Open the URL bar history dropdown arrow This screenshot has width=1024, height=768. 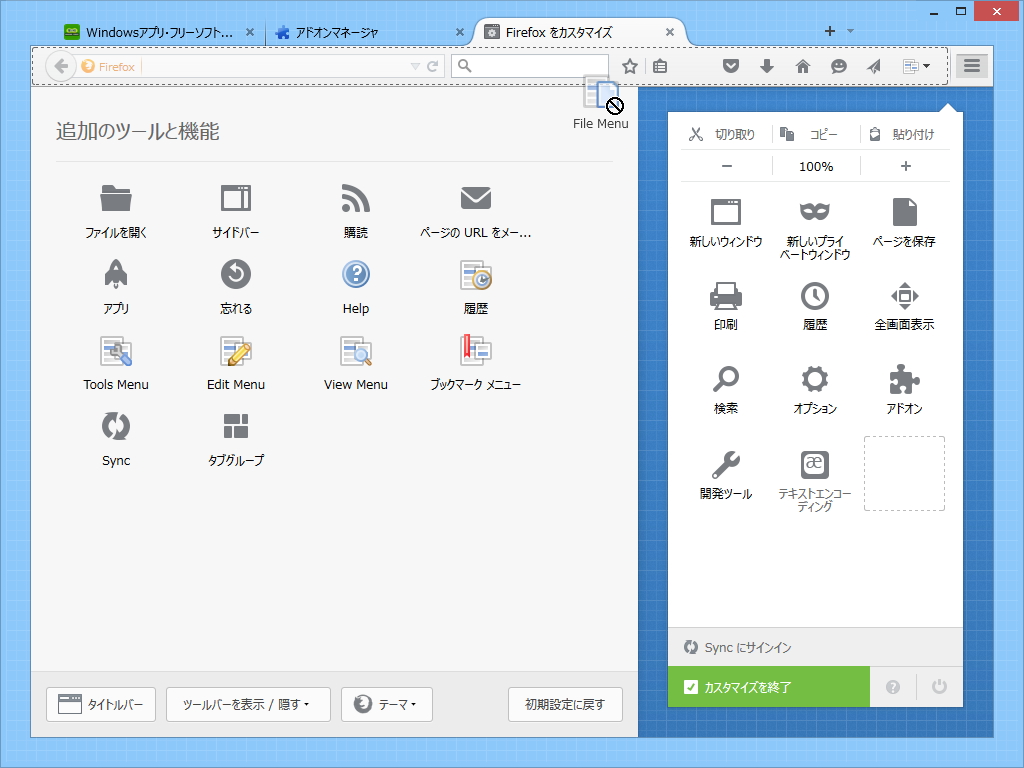pyautogui.click(x=415, y=66)
